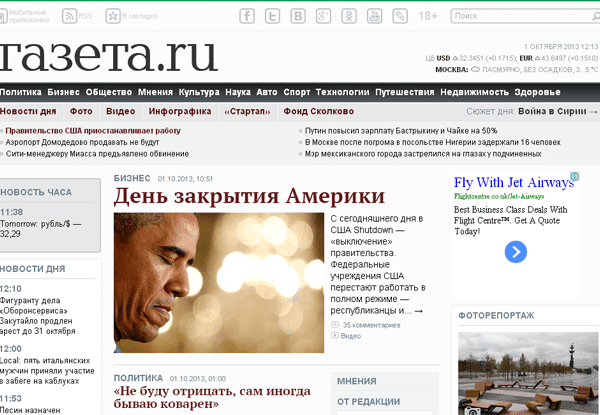Open the ФОТОРЕПОРТАЖ heading
Viewport: 600px width, 415px height.
pyautogui.click(x=496, y=316)
